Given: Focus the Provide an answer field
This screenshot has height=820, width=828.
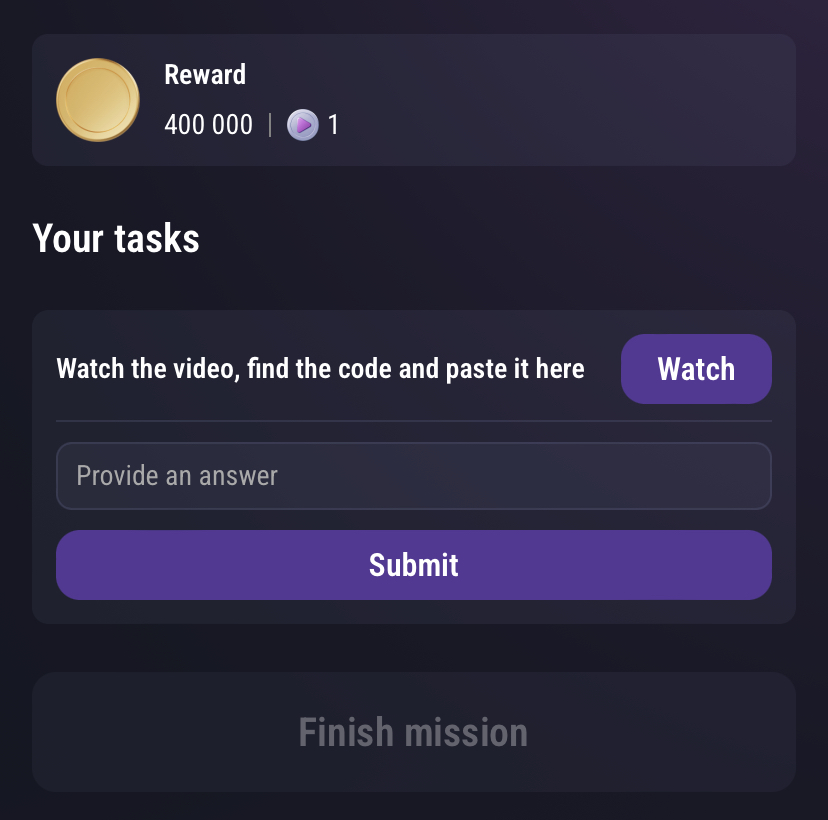Looking at the screenshot, I should point(413,476).
